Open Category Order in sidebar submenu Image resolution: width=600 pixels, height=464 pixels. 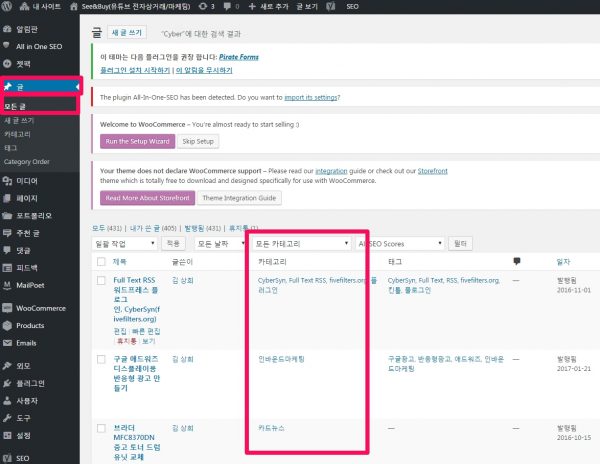tap(27, 161)
